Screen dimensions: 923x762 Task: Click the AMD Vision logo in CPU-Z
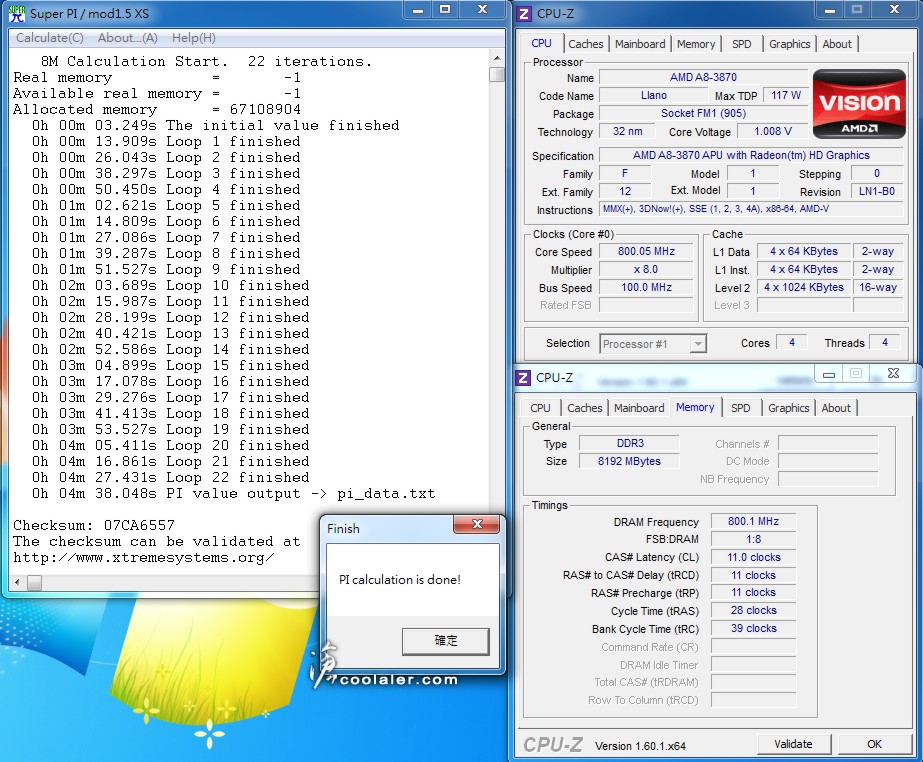859,104
